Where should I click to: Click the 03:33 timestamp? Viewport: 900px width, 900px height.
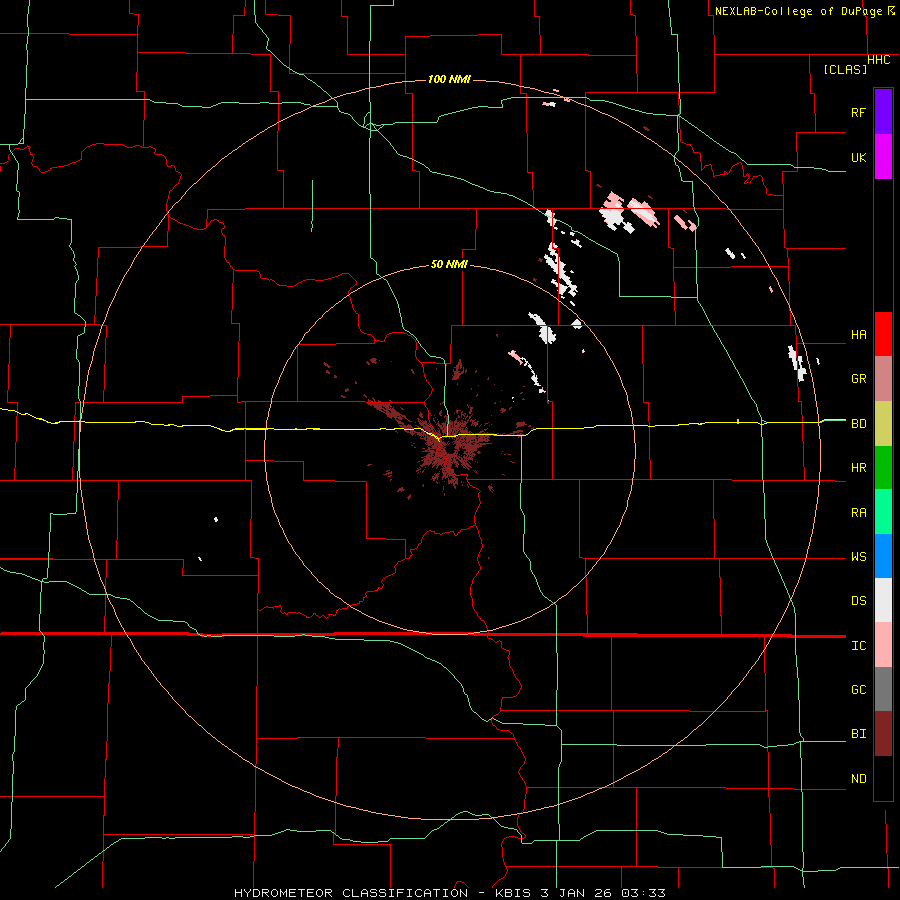(646, 893)
